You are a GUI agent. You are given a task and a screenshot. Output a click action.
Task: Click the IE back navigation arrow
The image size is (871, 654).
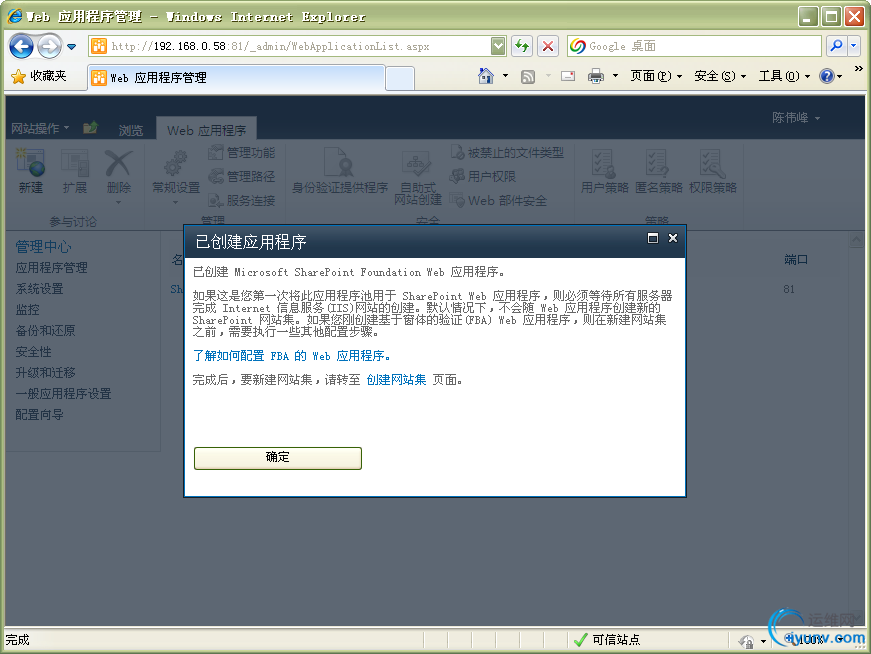coord(22,46)
